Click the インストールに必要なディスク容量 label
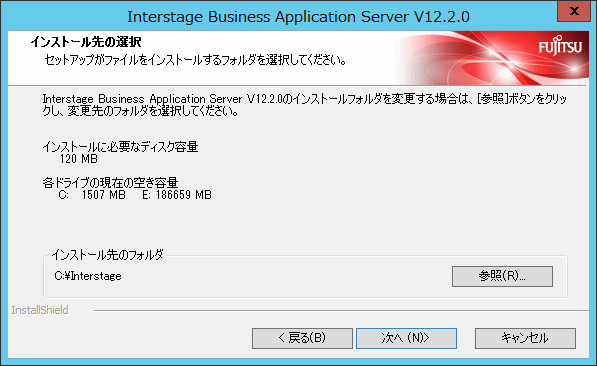This screenshot has height=366, width=597. (x=120, y=147)
